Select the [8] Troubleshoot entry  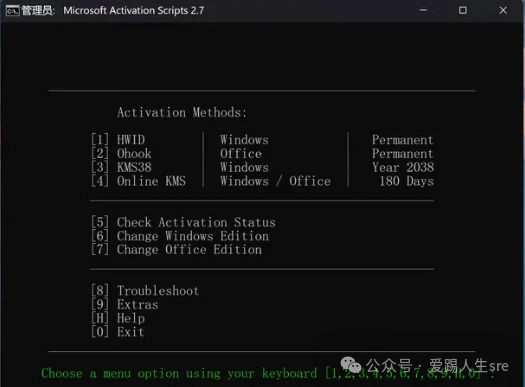tap(145, 291)
